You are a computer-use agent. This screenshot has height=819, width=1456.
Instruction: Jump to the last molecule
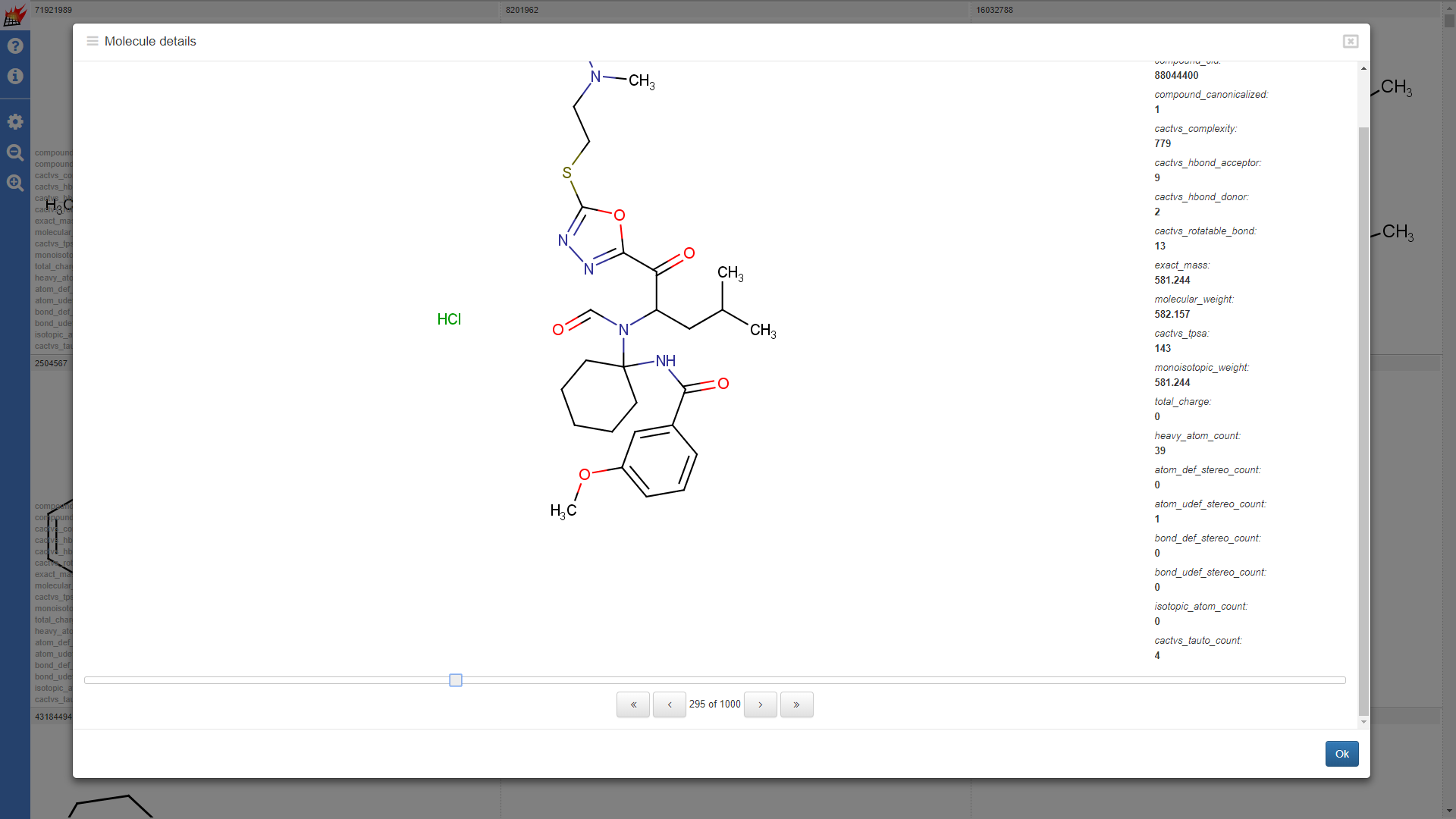click(797, 704)
